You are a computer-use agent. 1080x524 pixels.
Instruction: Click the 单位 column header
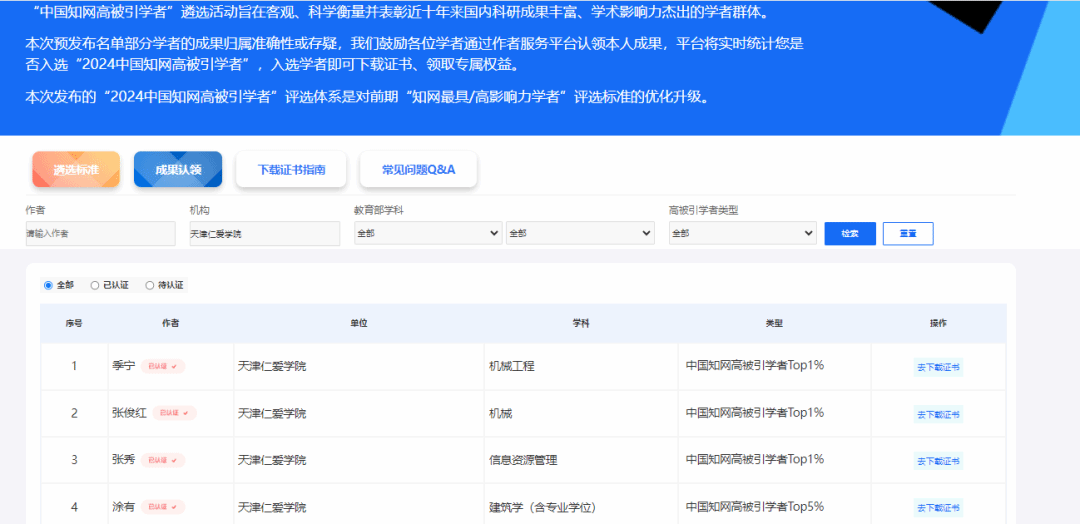pyautogui.click(x=359, y=324)
